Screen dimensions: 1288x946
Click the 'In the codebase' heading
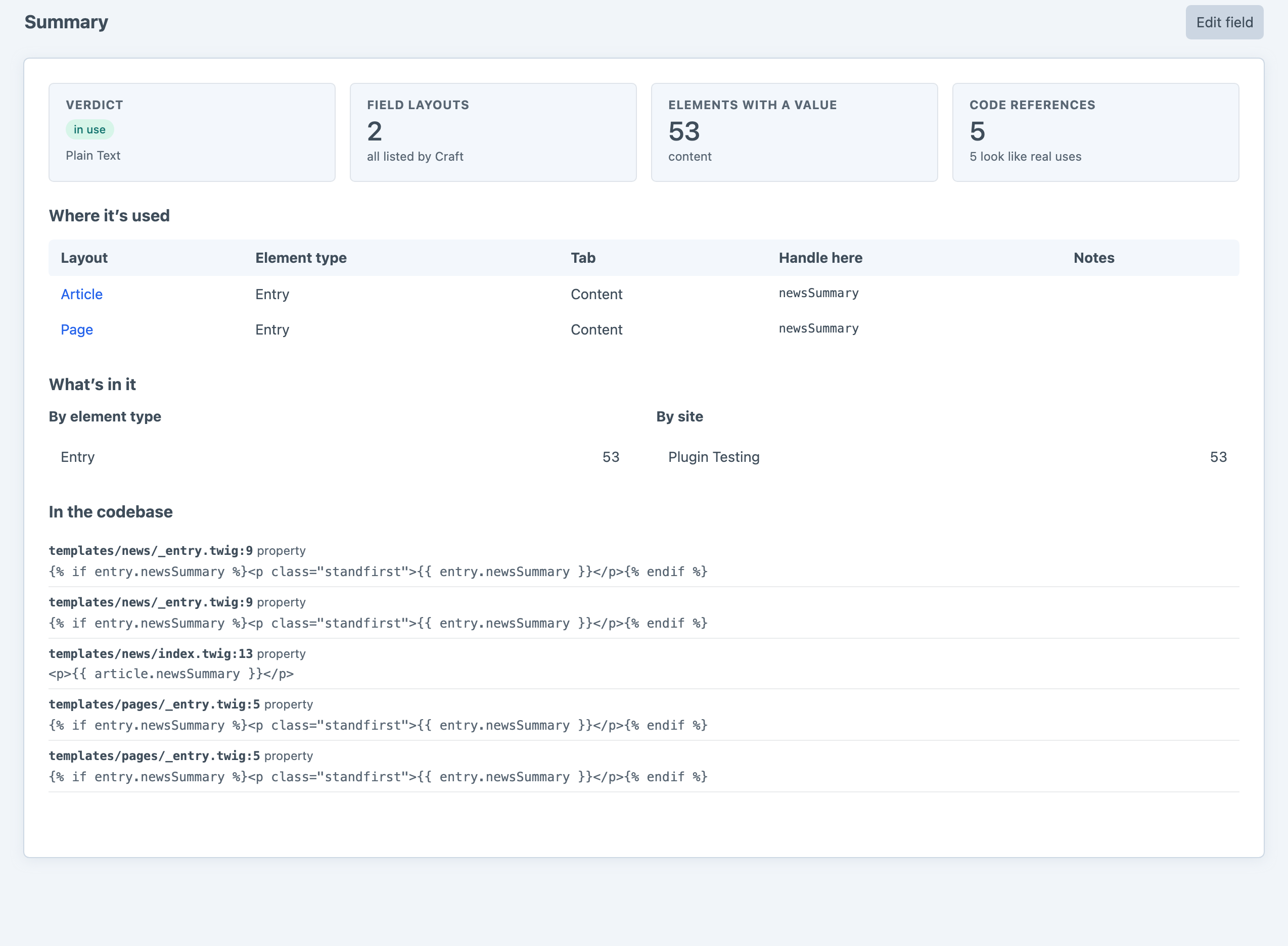[x=111, y=511]
